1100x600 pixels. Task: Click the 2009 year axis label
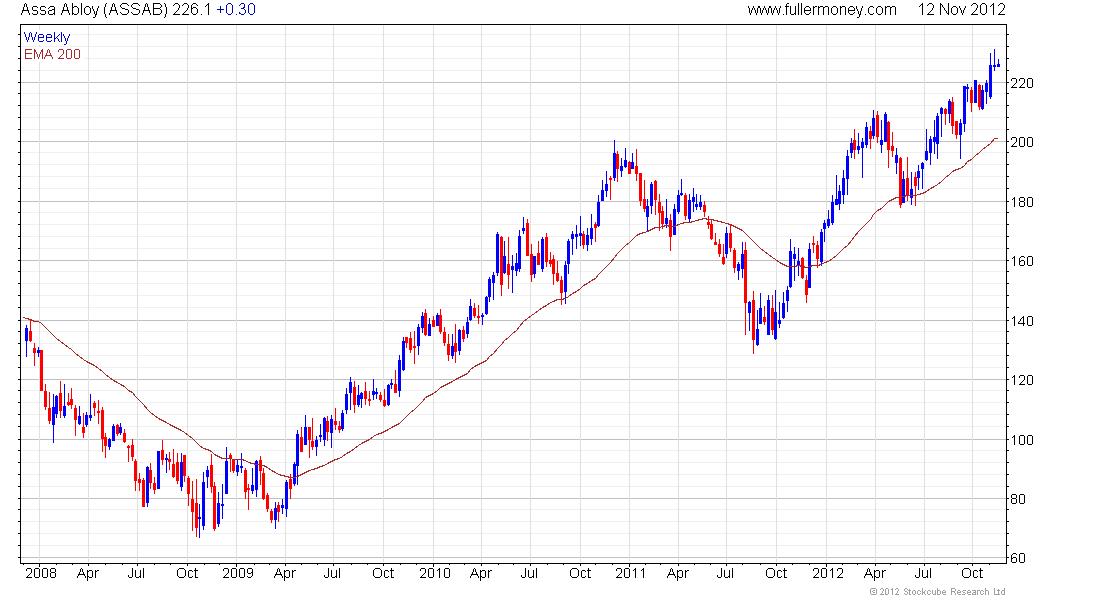pos(237,573)
